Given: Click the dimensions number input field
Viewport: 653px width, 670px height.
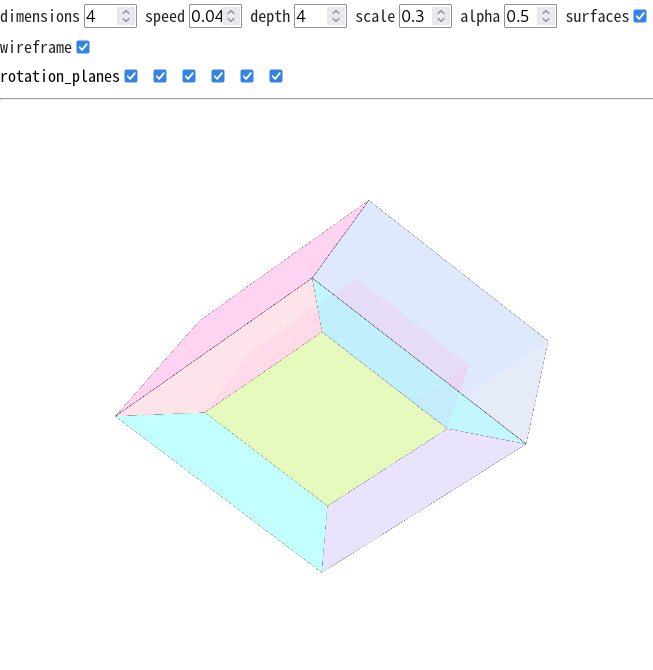Looking at the screenshot, I should (x=101, y=16).
